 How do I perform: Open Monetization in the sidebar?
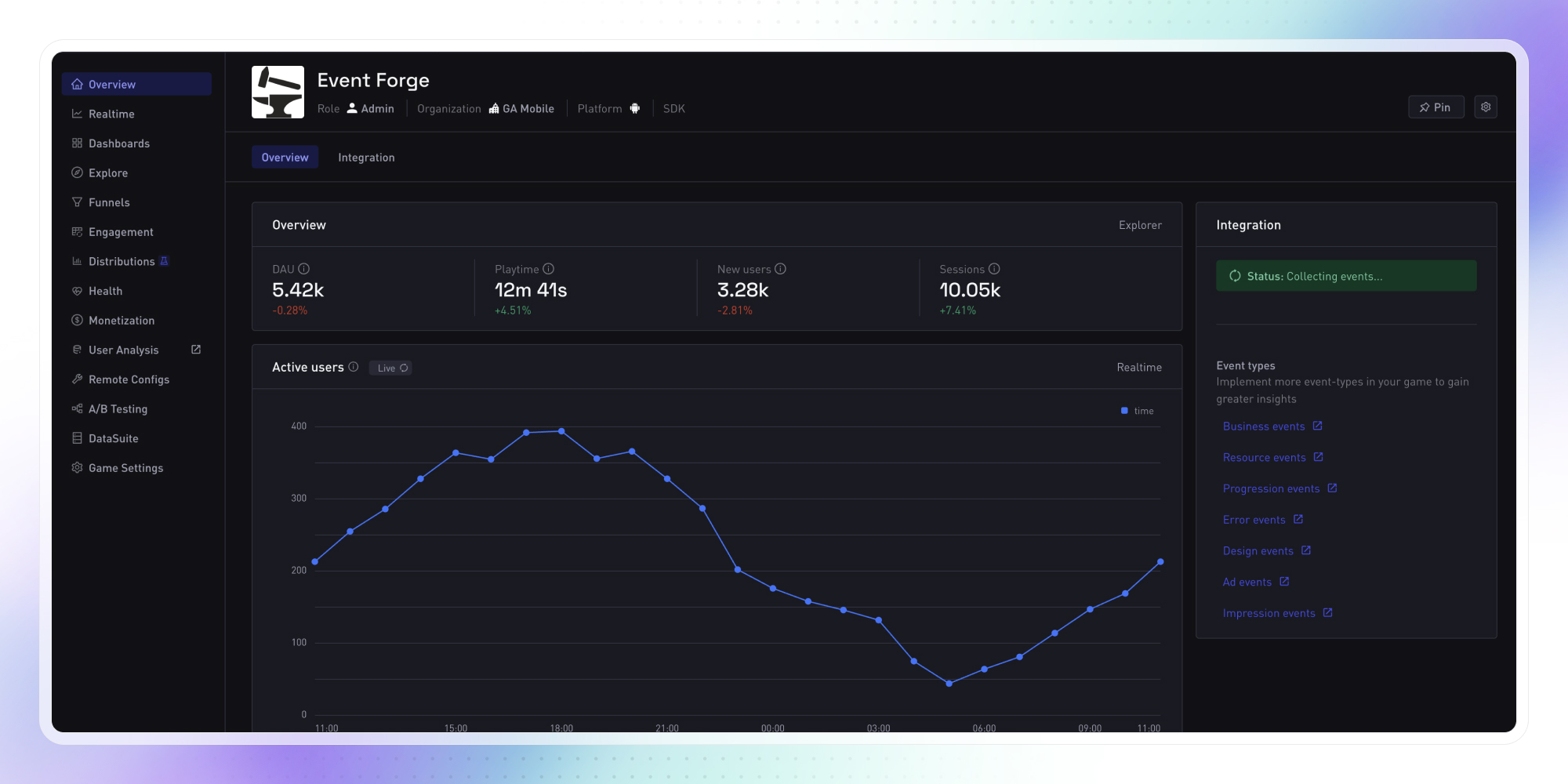136,321
